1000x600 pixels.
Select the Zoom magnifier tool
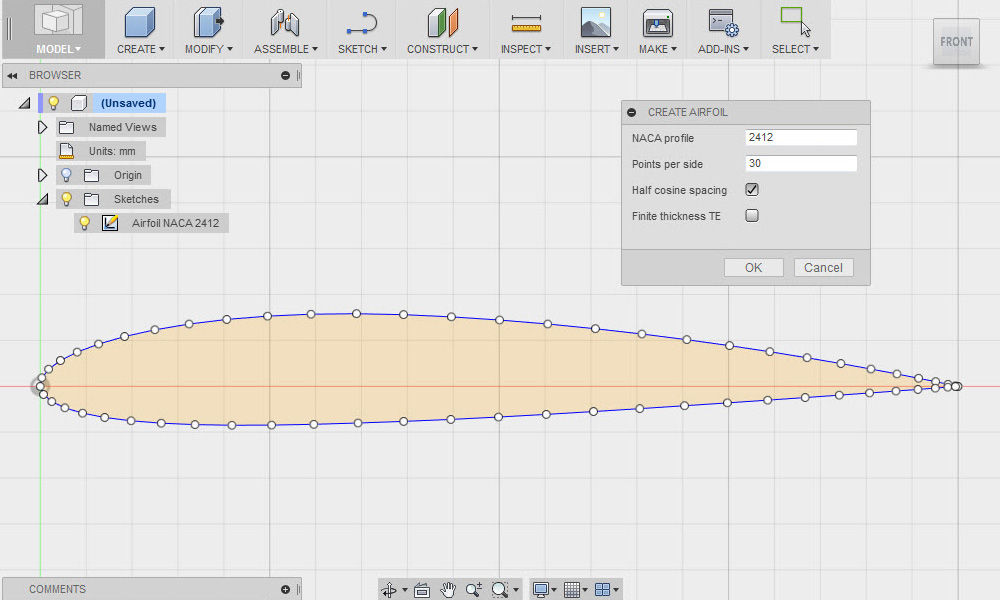tap(473, 590)
